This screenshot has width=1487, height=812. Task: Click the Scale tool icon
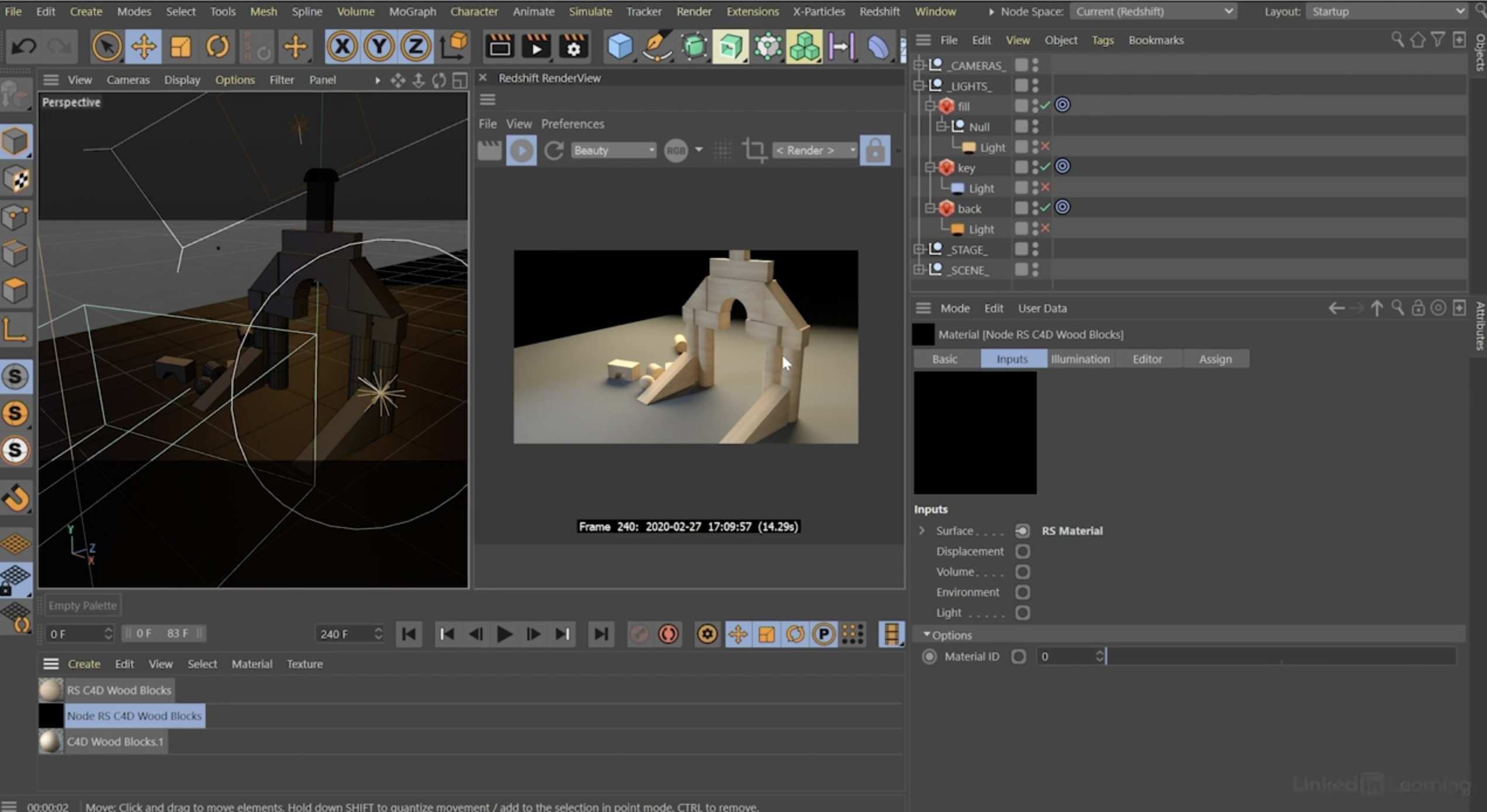pos(181,46)
